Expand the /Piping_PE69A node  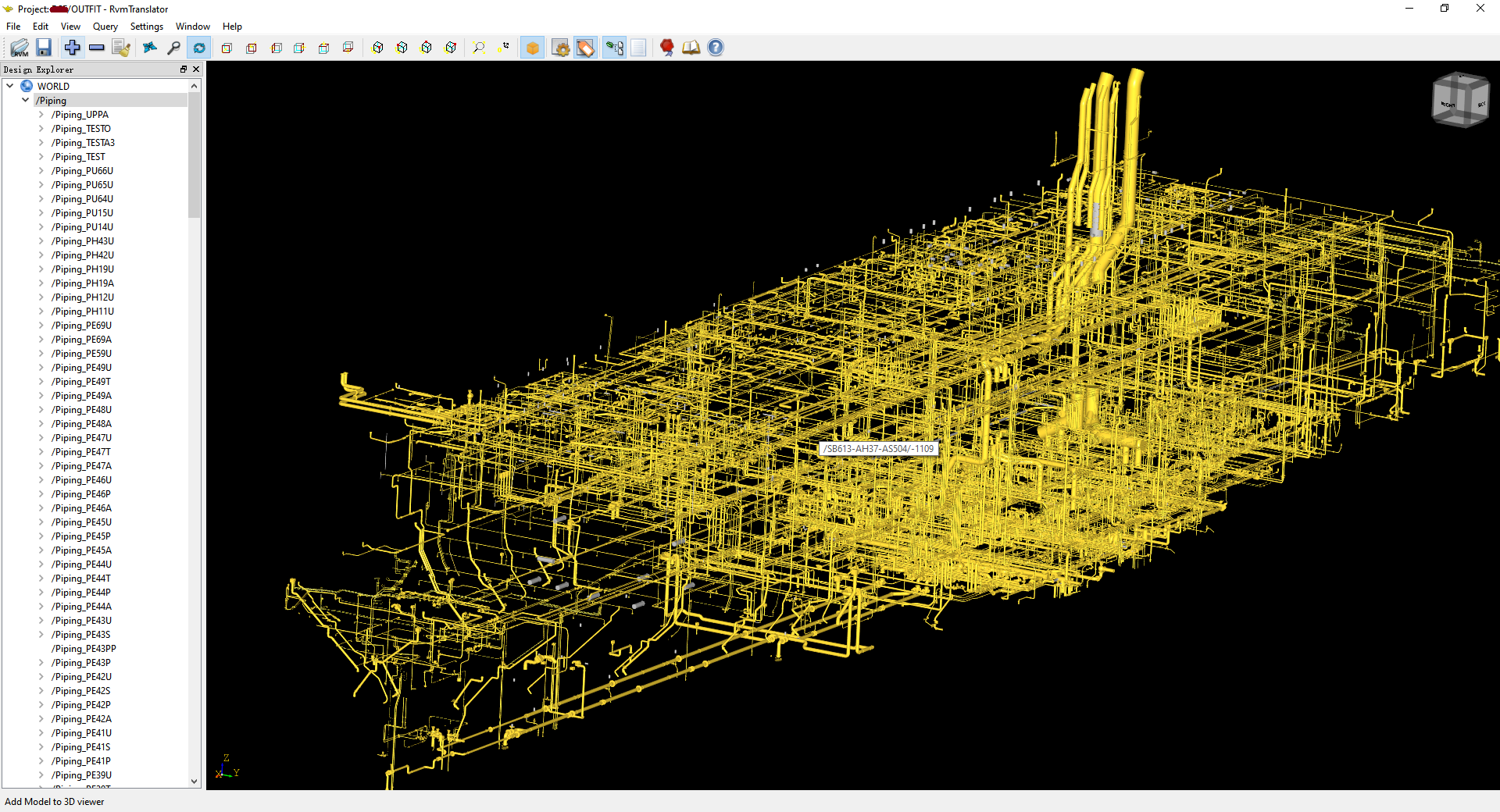point(41,339)
